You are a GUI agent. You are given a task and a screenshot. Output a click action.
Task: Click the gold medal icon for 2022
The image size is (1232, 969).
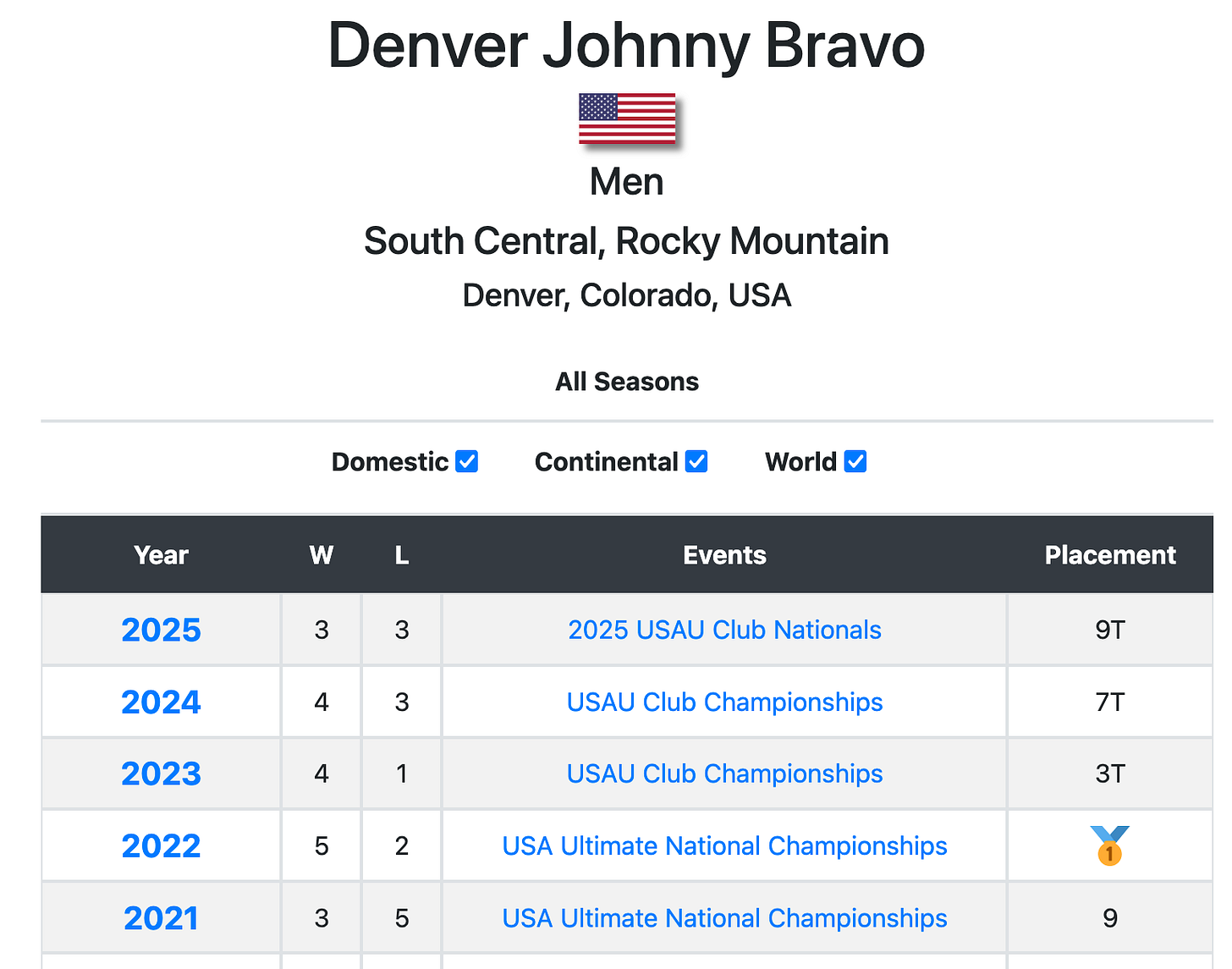[x=1109, y=845]
